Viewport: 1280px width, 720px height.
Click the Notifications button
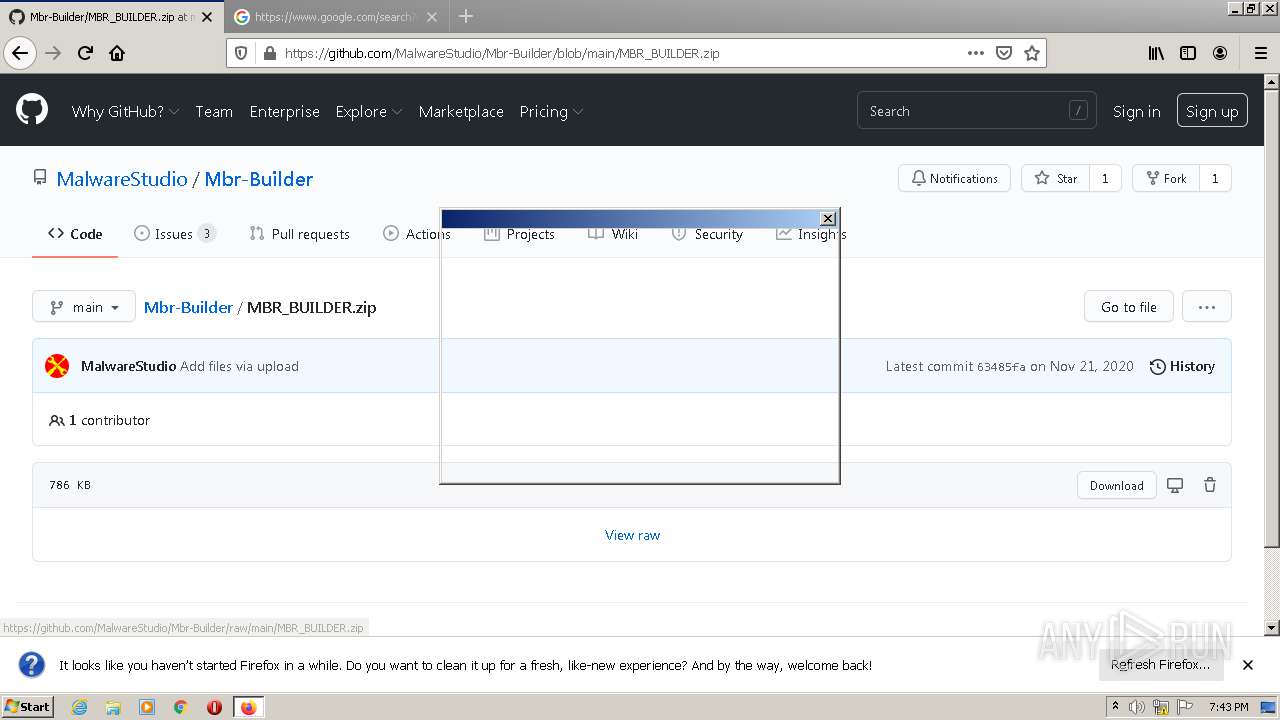[x=954, y=178]
